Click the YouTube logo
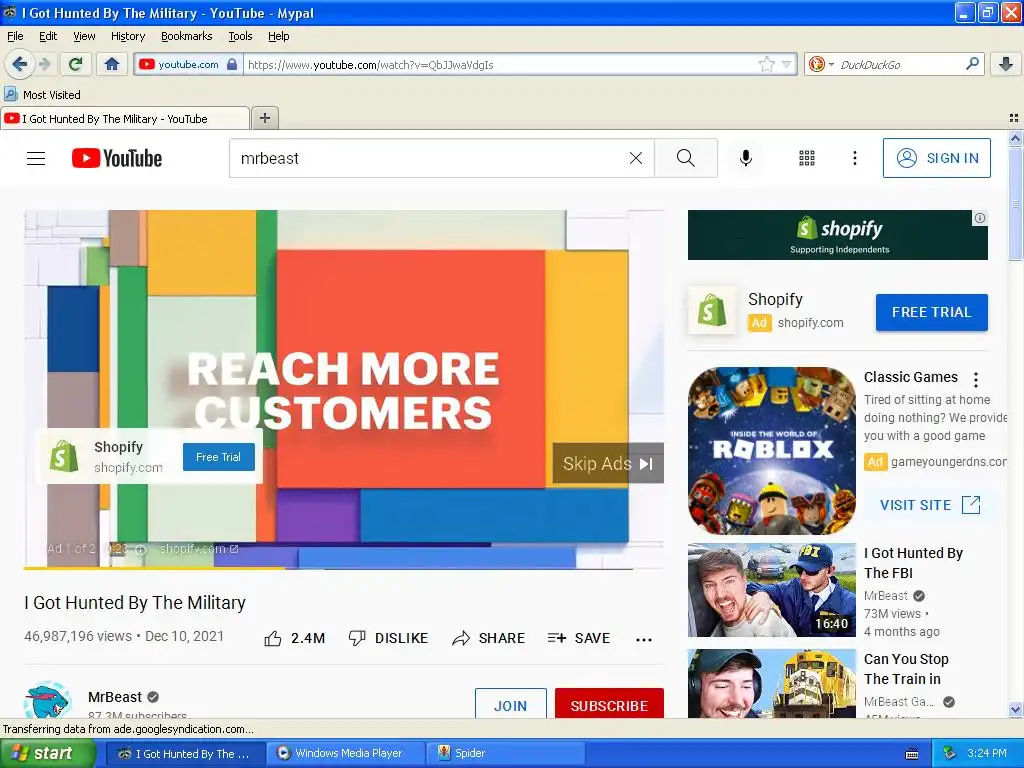This screenshot has width=1024, height=768. [117, 158]
